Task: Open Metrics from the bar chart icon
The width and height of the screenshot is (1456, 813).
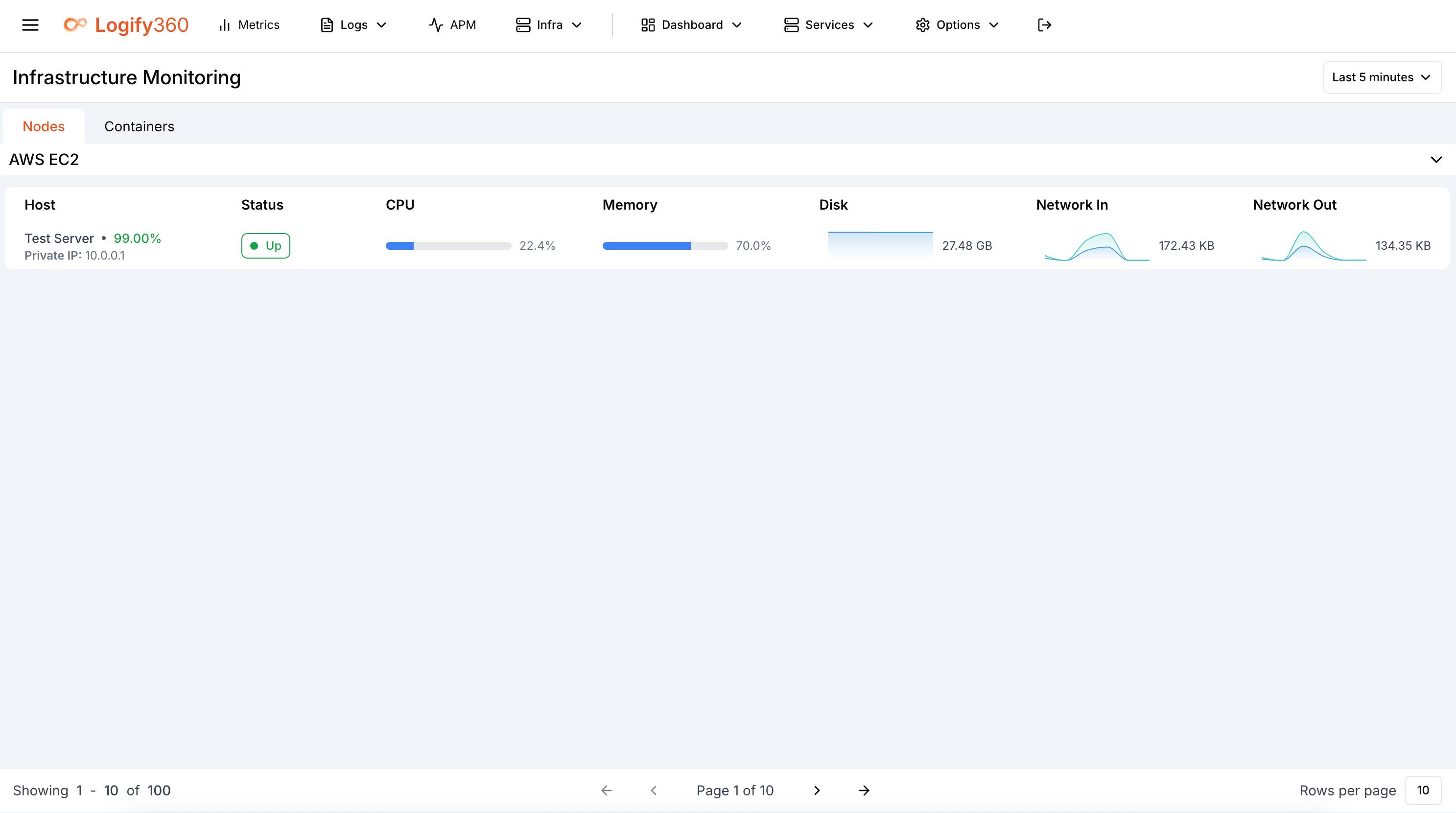Action: click(x=225, y=25)
